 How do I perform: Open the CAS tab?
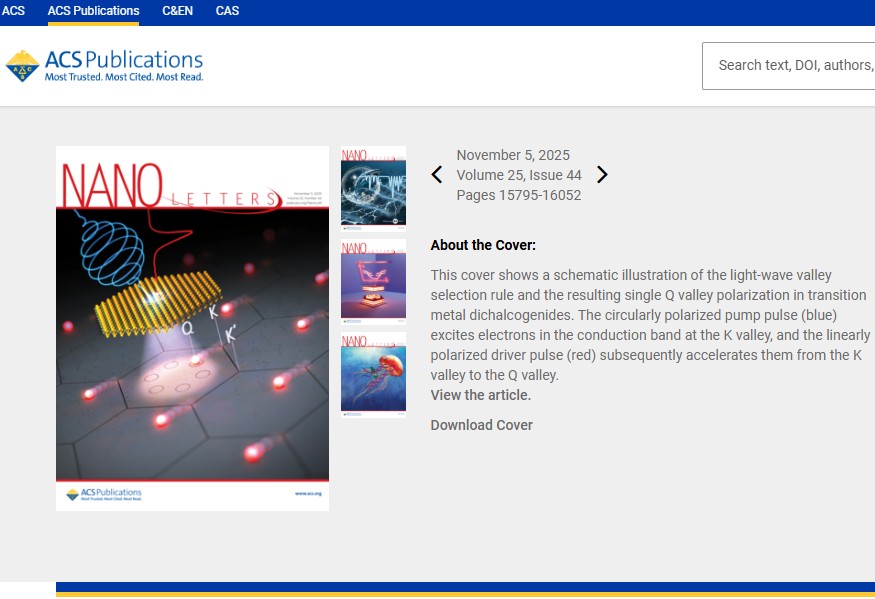[227, 11]
